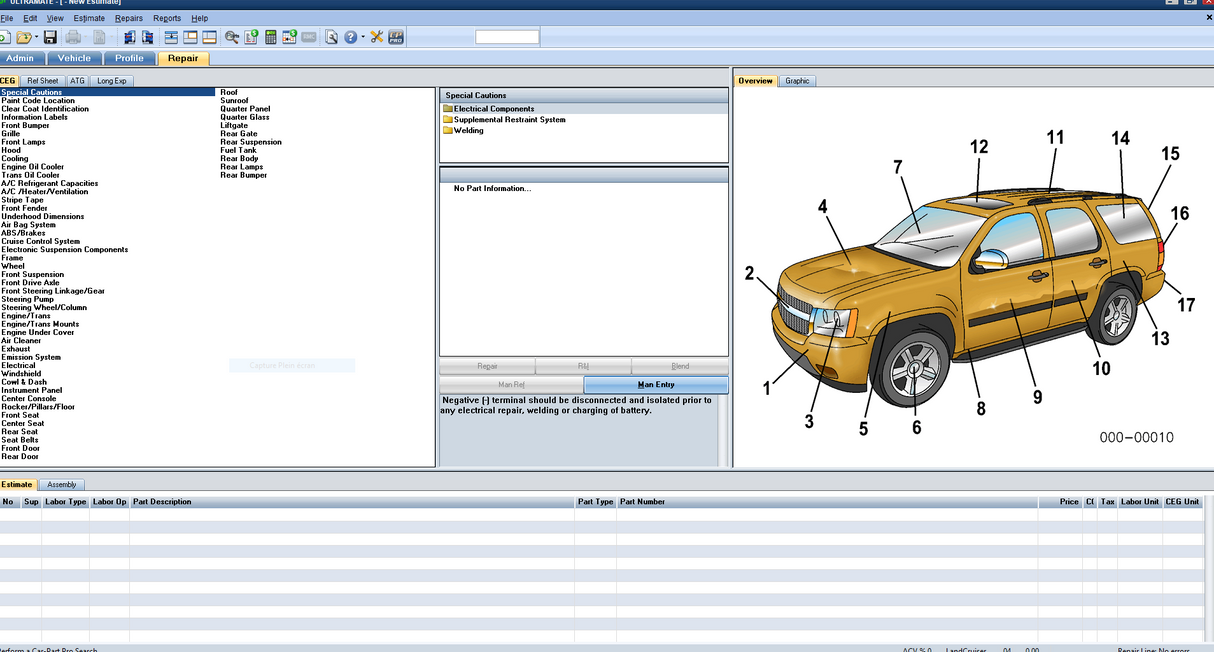Open the Supplemental Restraint System folder
The height and width of the screenshot is (652, 1214).
point(510,119)
